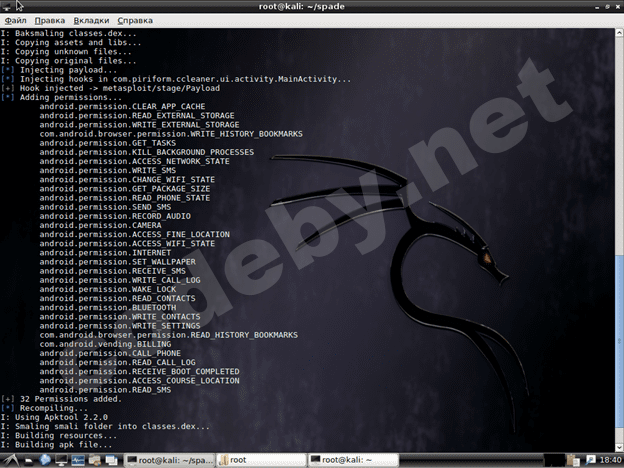Click the line '32 Permissions added.'
624x468 pixels.
61,399
